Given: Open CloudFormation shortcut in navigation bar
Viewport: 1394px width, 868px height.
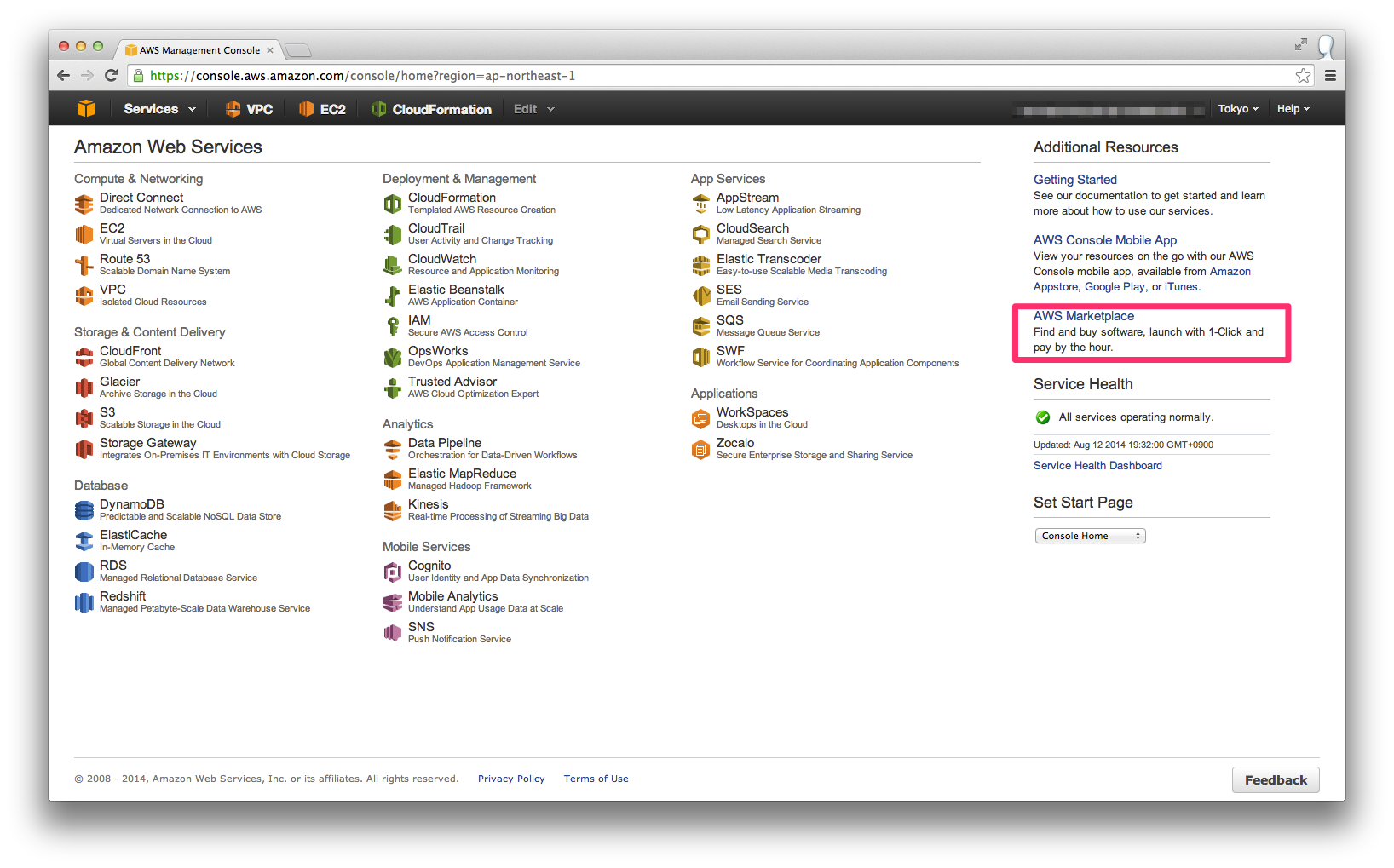Looking at the screenshot, I should pyautogui.click(x=432, y=109).
